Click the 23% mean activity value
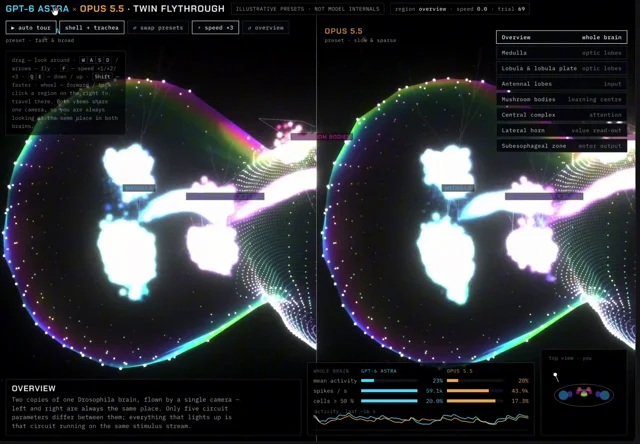 [x=438, y=381]
